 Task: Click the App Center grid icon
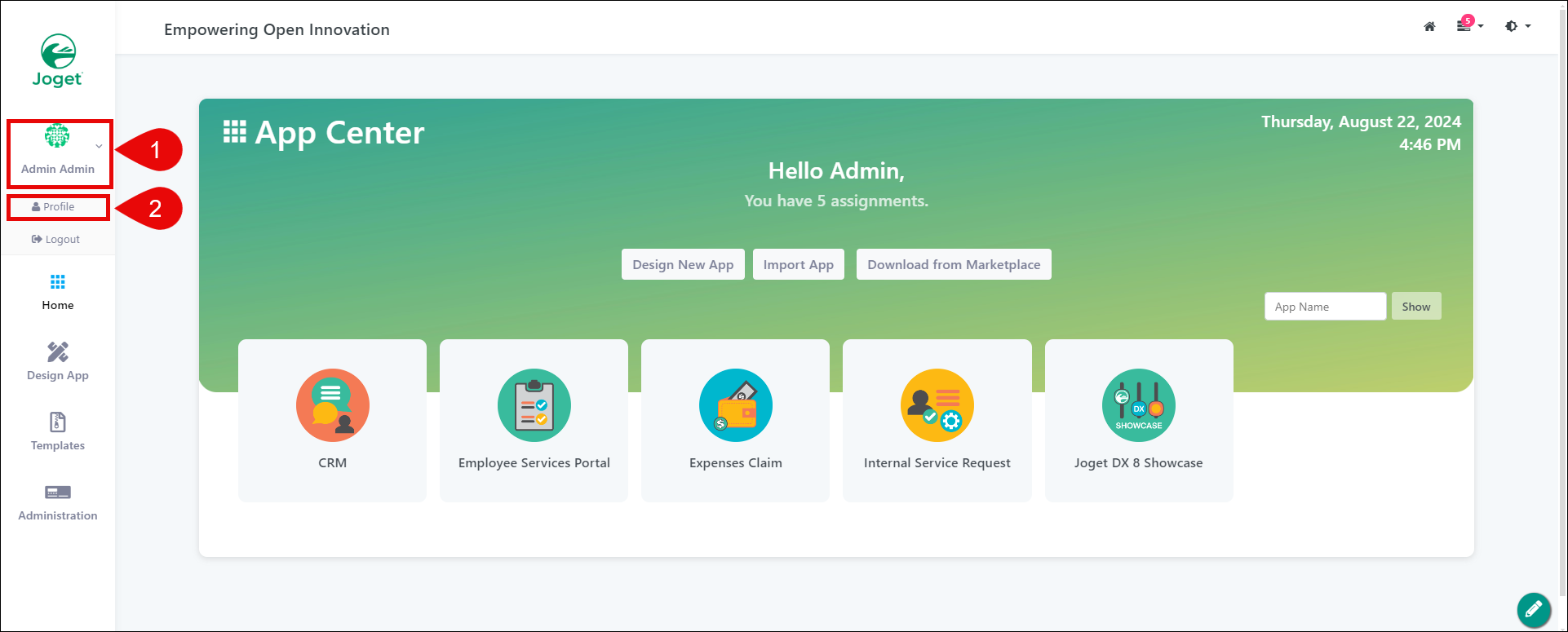[x=235, y=132]
